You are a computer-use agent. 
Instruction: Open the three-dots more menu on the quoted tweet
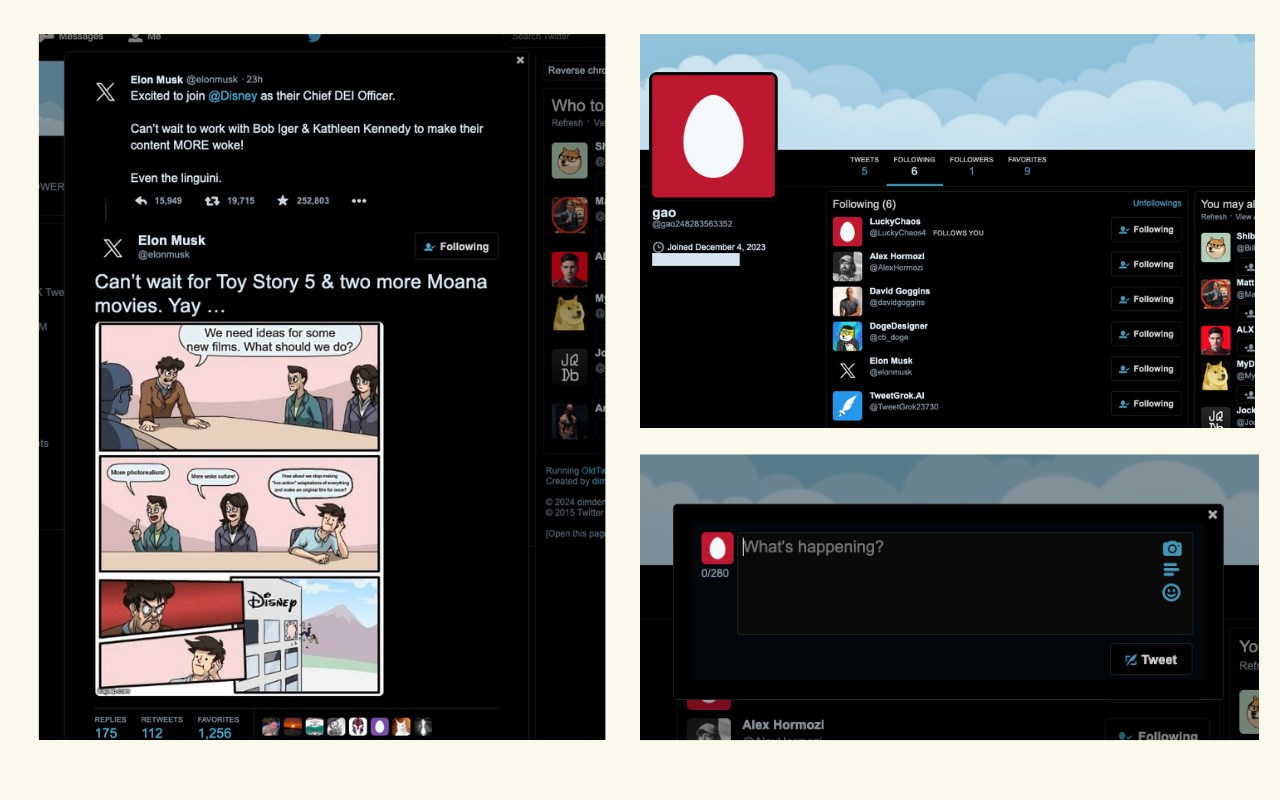click(x=359, y=201)
